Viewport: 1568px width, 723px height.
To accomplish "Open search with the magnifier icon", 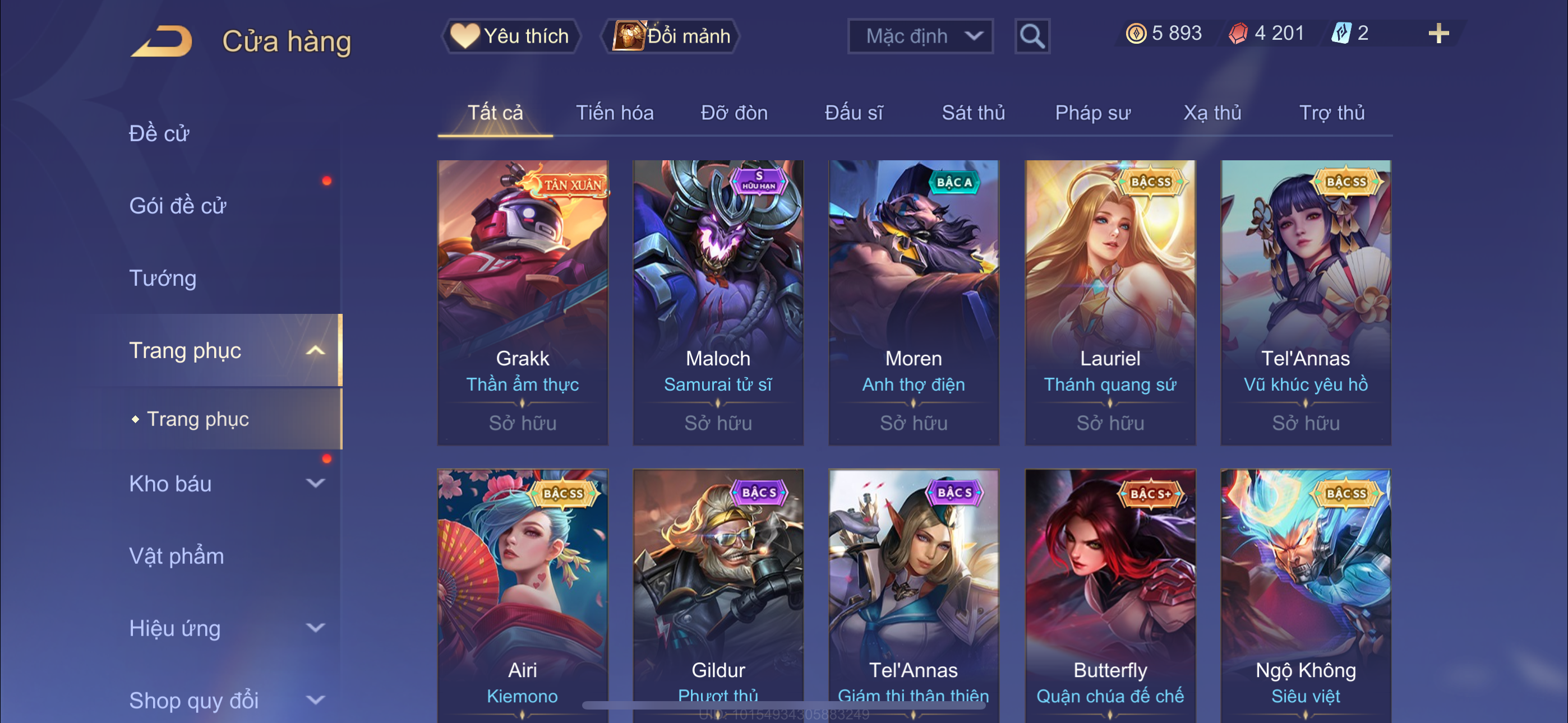I will pyautogui.click(x=1032, y=36).
